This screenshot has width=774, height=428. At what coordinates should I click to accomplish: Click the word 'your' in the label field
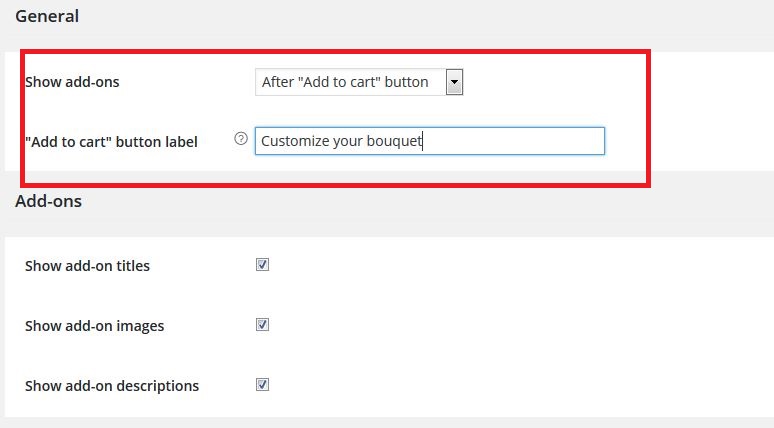(348, 142)
